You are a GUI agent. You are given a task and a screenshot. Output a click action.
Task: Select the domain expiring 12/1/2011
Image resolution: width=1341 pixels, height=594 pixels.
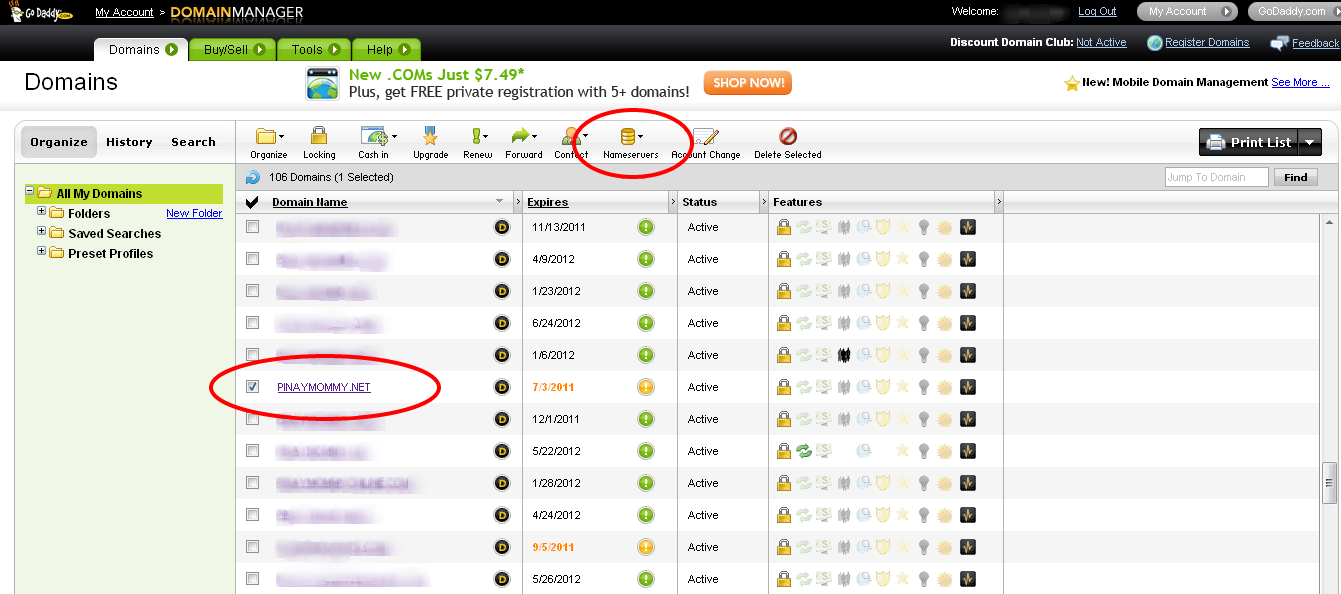(253, 419)
